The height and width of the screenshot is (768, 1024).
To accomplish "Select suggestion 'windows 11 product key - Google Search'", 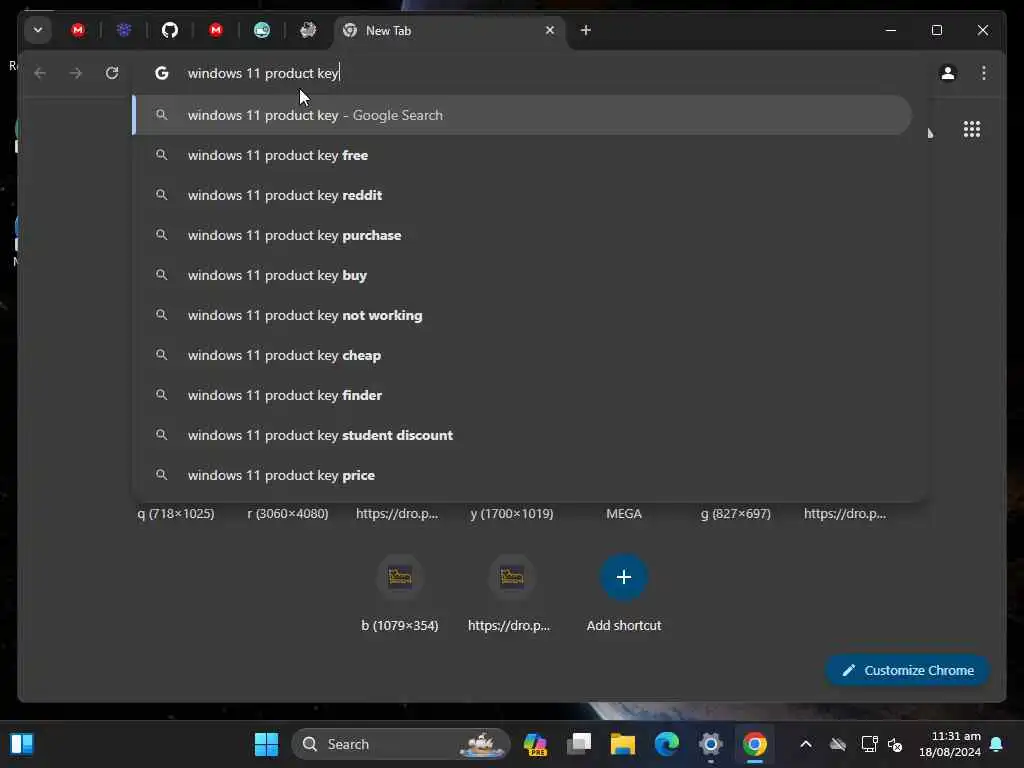I will click(x=522, y=115).
